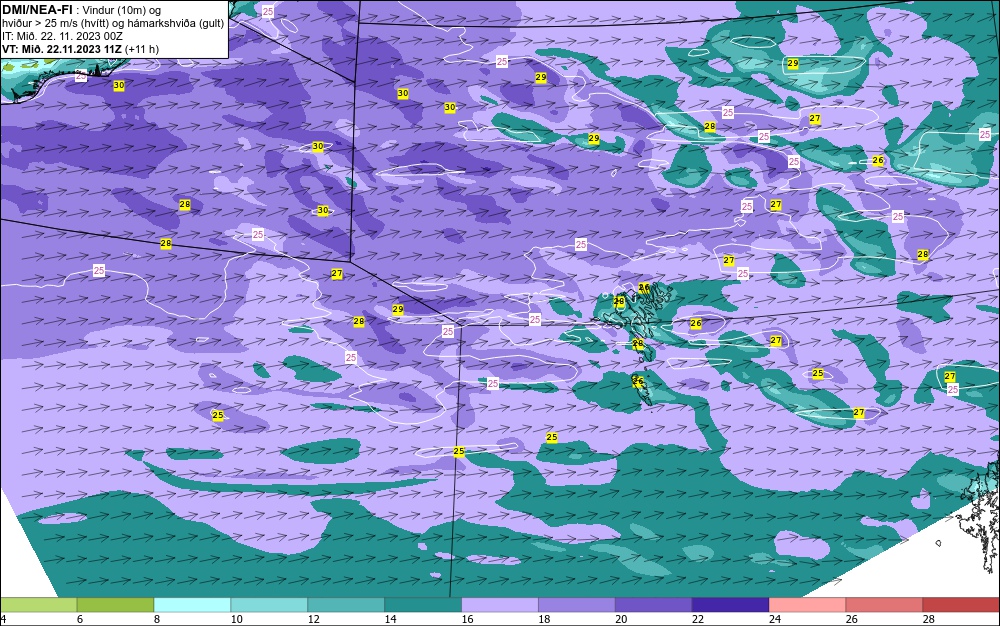Select the number "26" on the color bar scale
Image resolution: width=1000 pixels, height=626 pixels.
click(851, 619)
